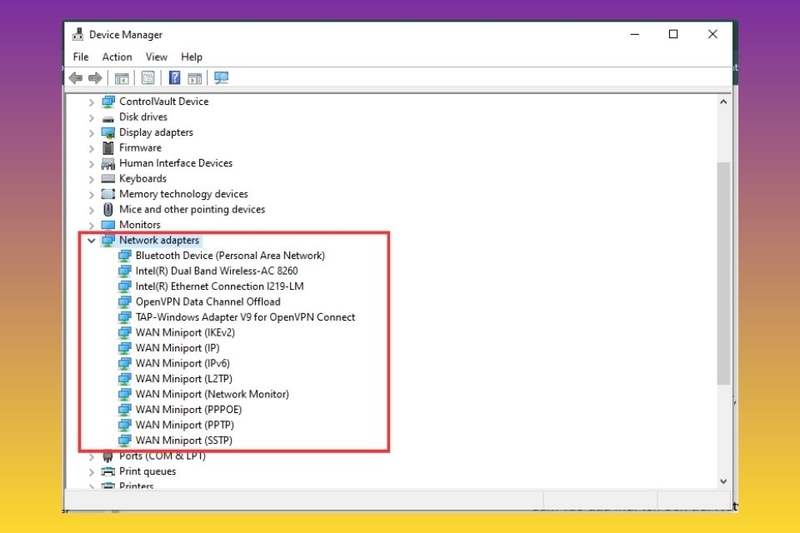Click the Disk drives icon
The height and width of the screenshot is (533, 800).
(x=108, y=118)
